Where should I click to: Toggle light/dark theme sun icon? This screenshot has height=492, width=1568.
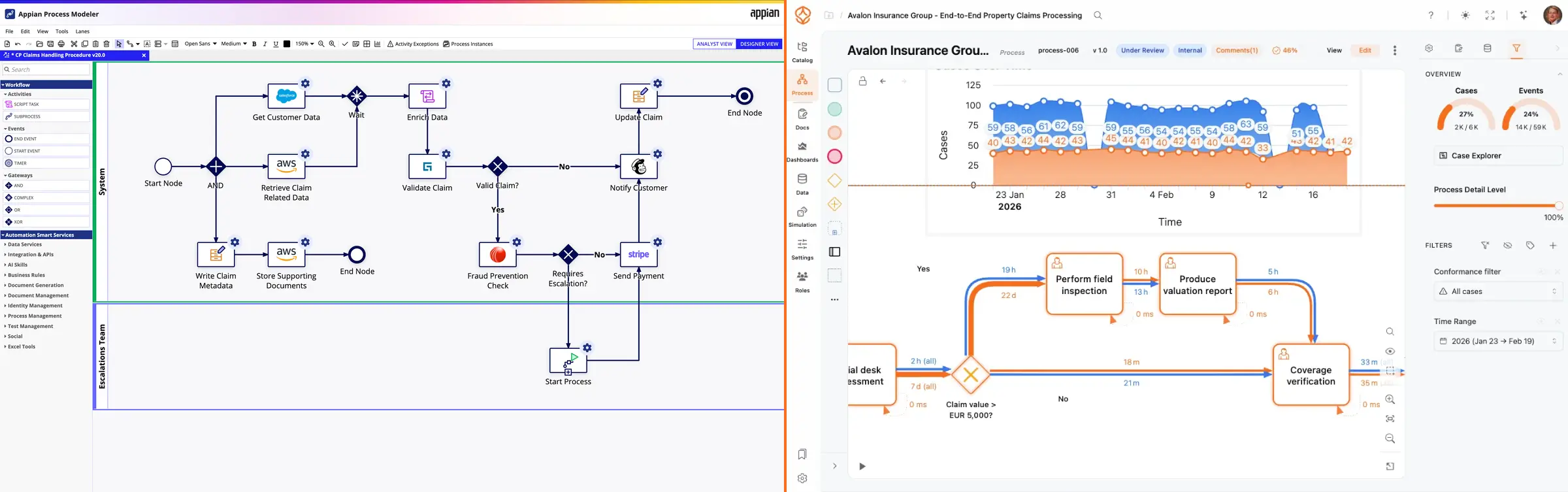[x=1465, y=16]
